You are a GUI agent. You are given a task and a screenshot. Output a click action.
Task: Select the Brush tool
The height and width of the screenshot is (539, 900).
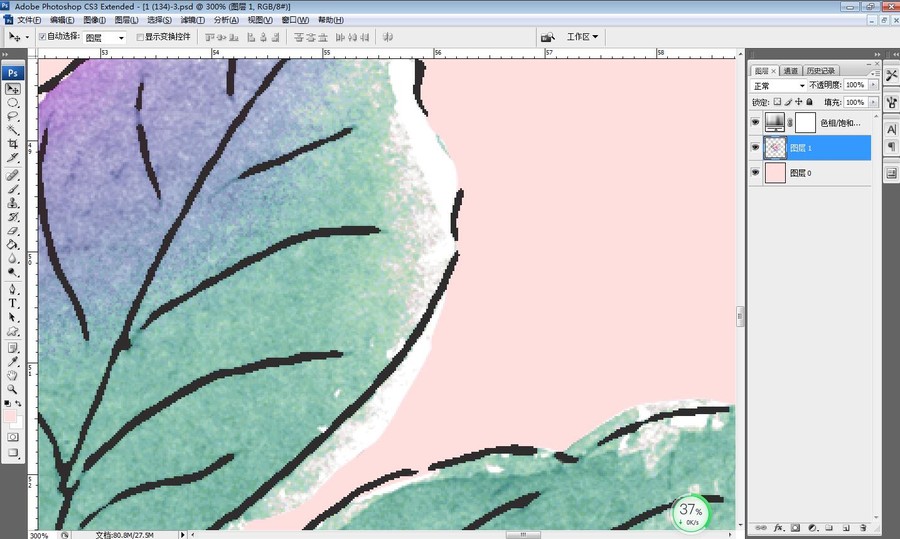click(x=13, y=189)
